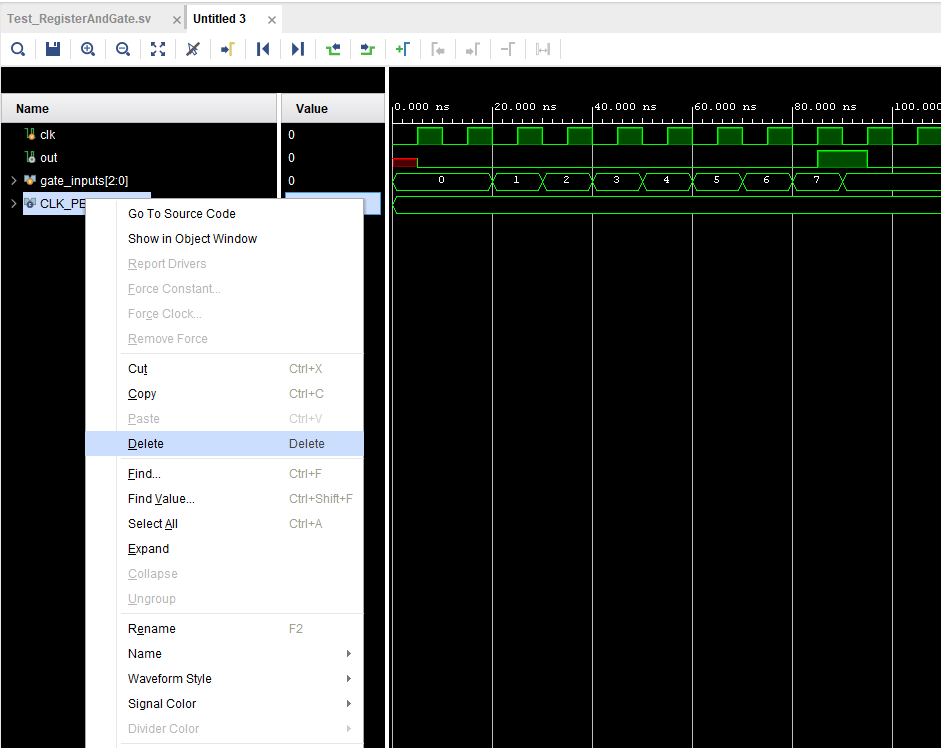The width and height of the screenshot is (941, 748).
Task: Click the 60.000 ns ruler mark
Action: click(725, 107)
